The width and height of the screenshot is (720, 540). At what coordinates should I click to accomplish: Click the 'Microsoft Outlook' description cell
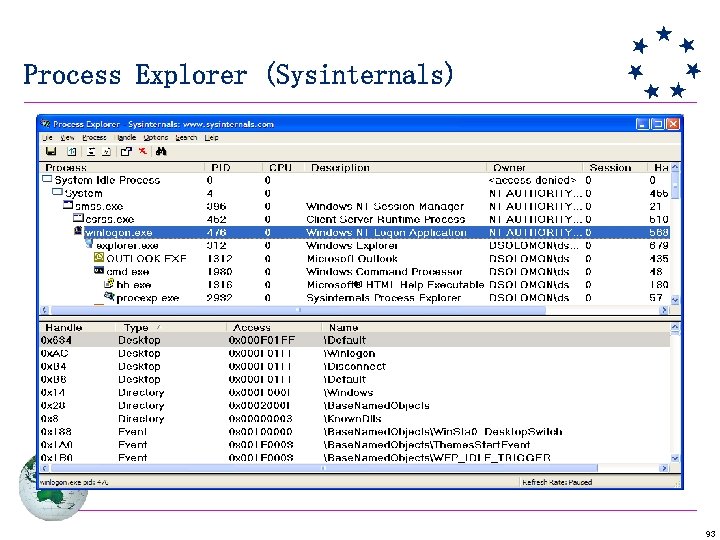point(352,259)
